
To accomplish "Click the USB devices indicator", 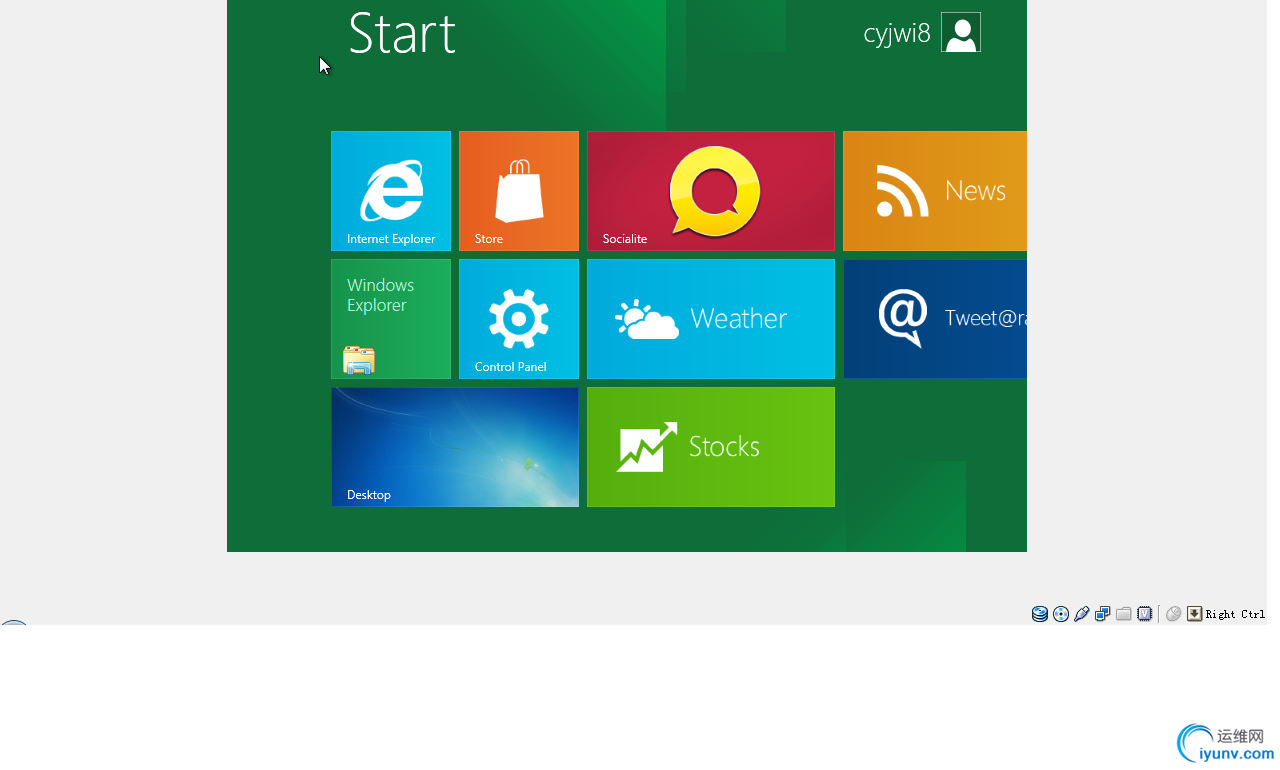I will coord(1082,614).
